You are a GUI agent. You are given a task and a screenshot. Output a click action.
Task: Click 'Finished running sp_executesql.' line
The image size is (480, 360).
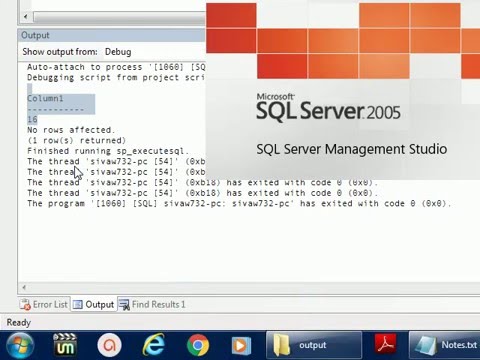coord(108,151)
